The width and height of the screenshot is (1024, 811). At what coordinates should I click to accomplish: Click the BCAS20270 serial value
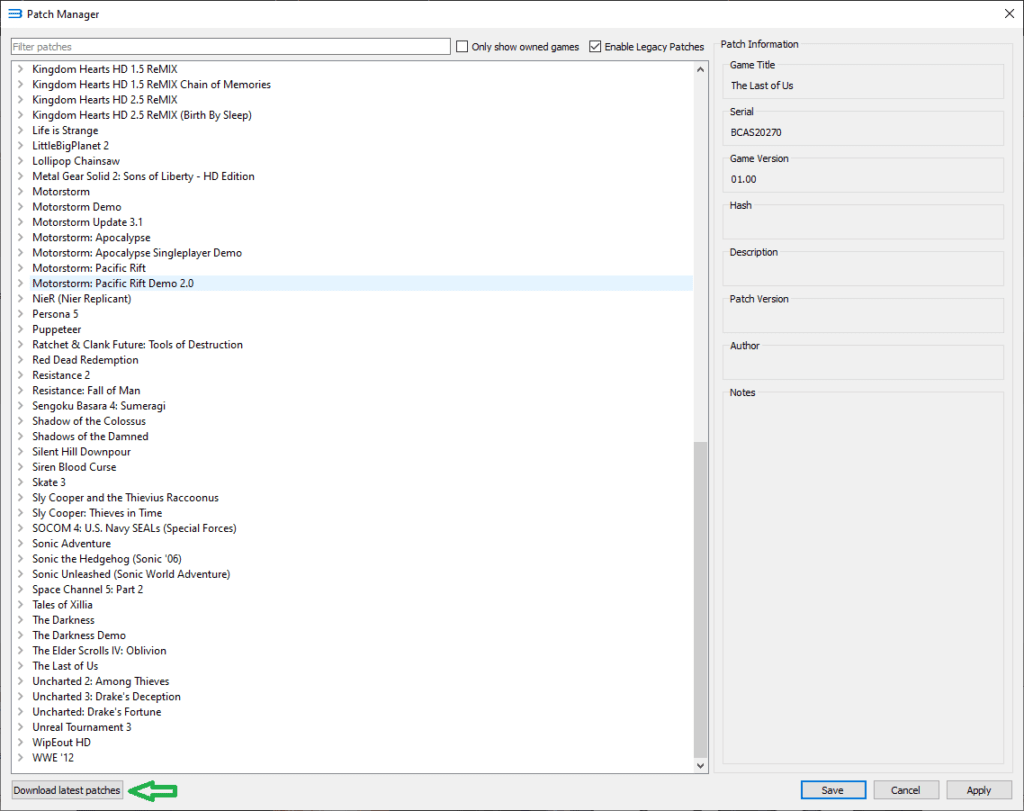(756, 132)
